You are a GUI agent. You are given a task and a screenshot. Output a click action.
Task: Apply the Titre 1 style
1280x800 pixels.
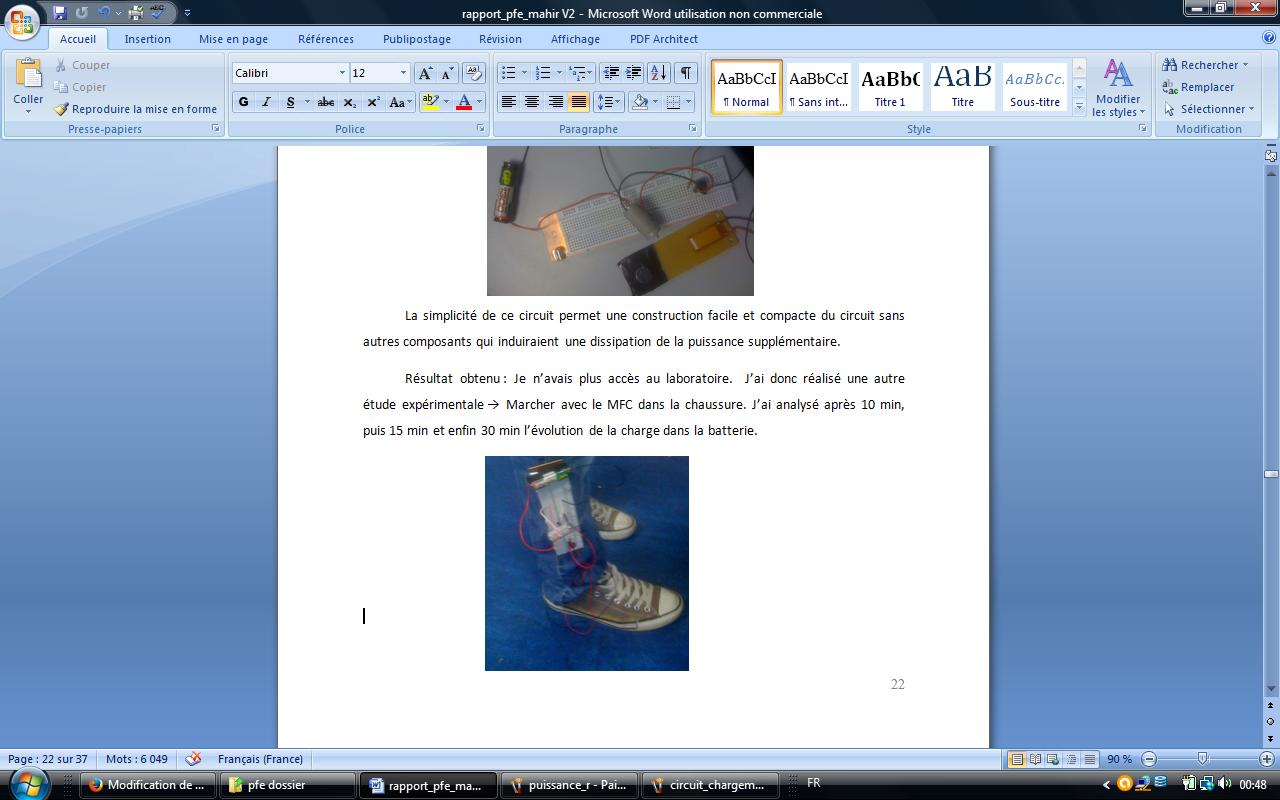click(x=890, y=87)
